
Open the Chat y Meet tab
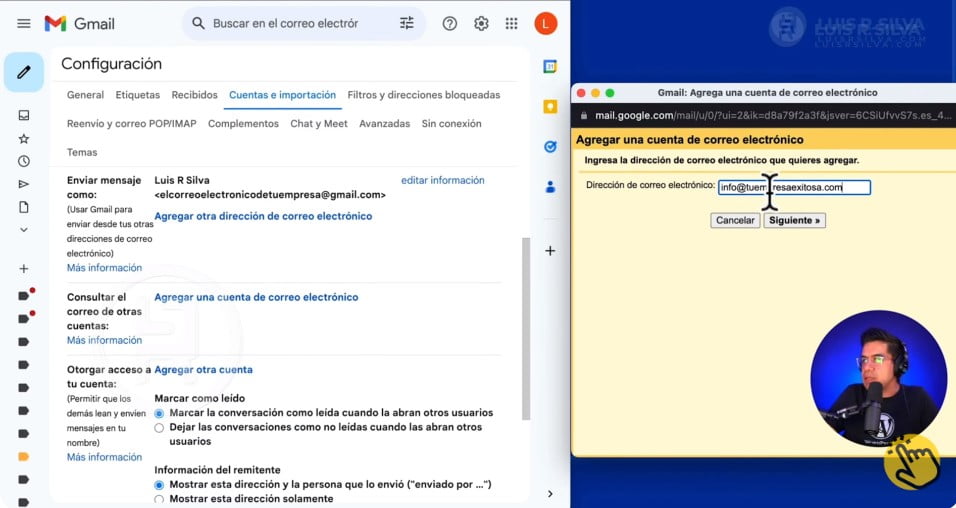(x=319, y=124)
